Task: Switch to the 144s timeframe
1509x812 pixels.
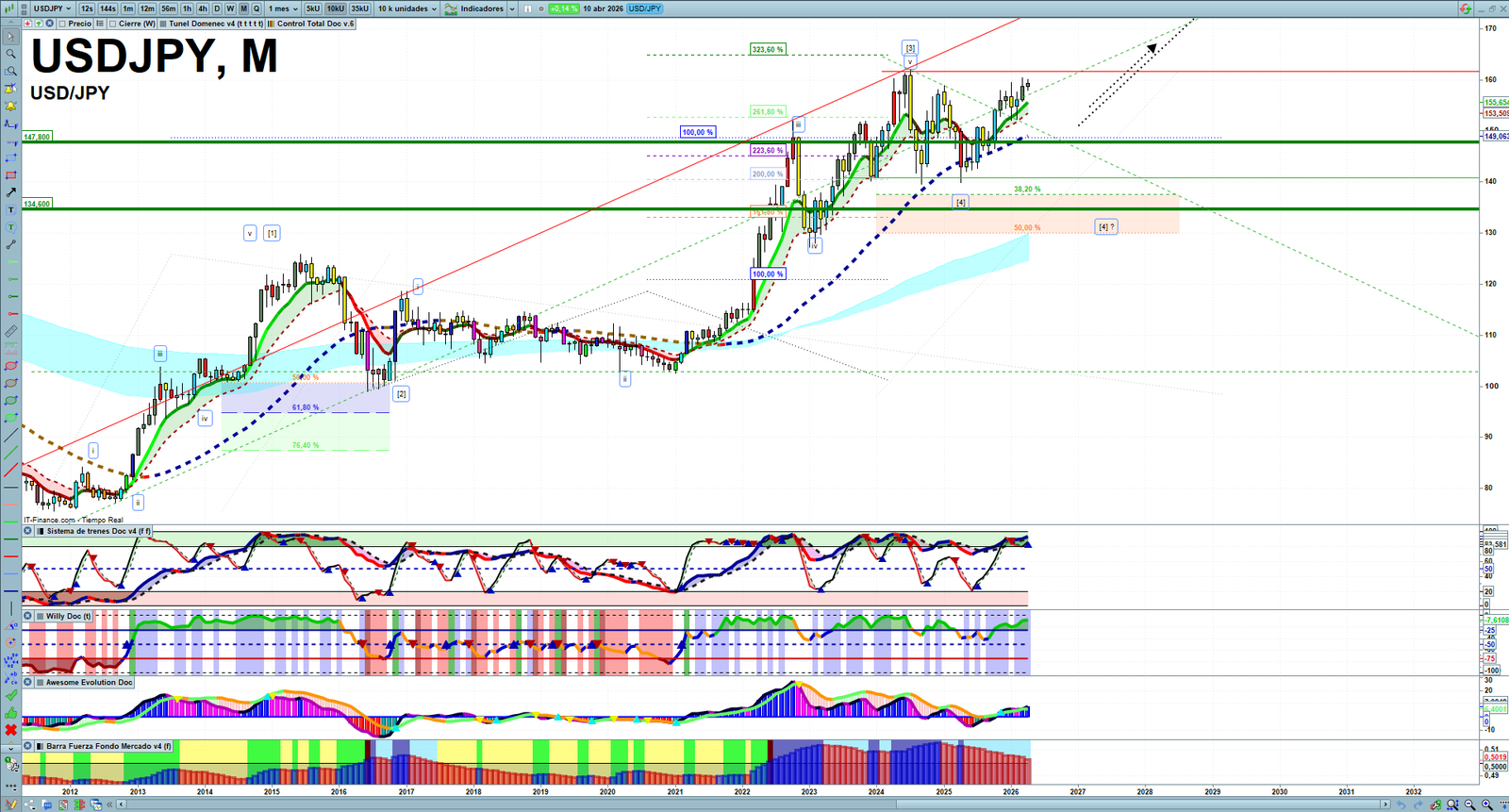Action: click(x=108, y=8)
